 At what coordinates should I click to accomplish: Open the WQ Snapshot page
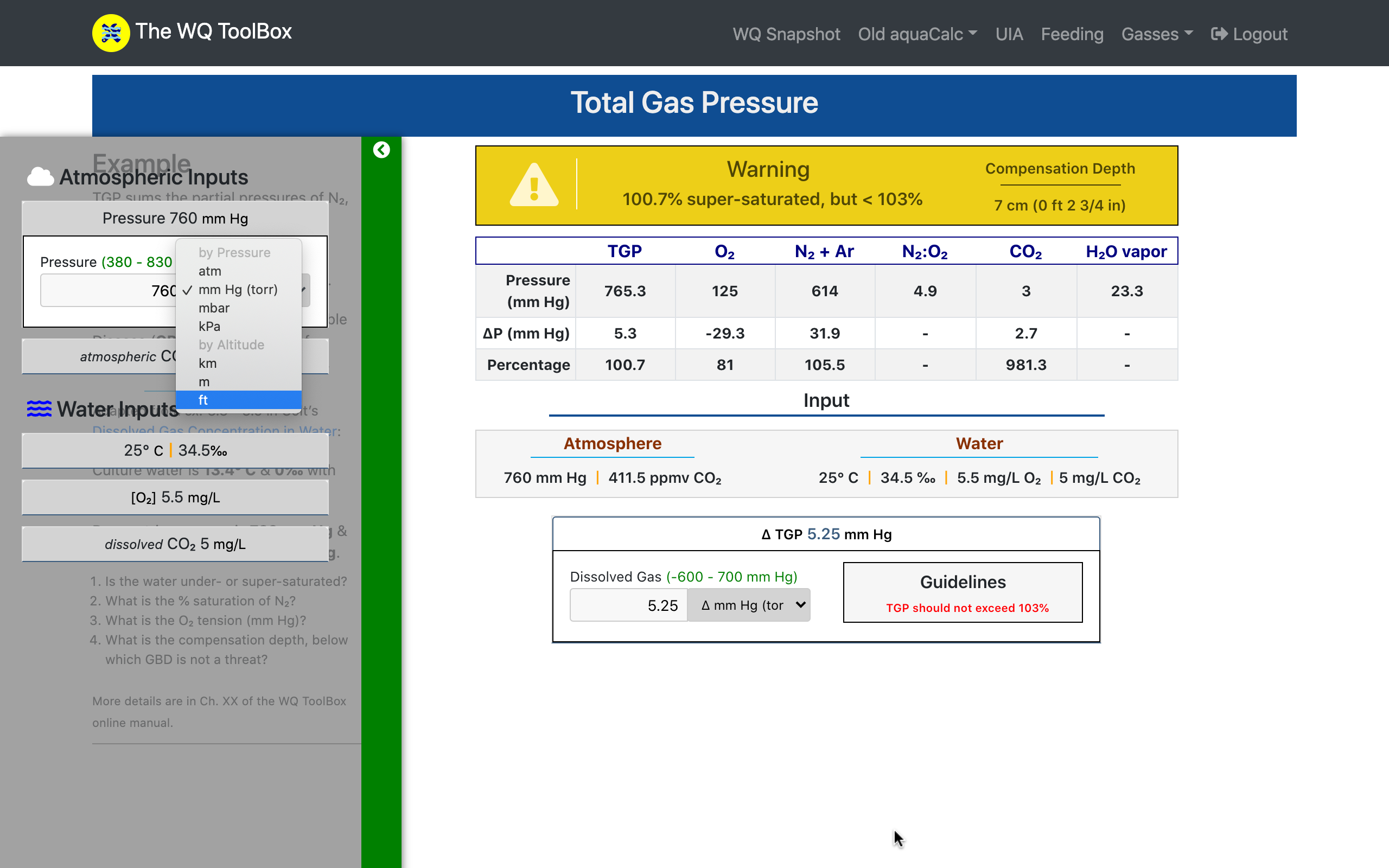786,34
